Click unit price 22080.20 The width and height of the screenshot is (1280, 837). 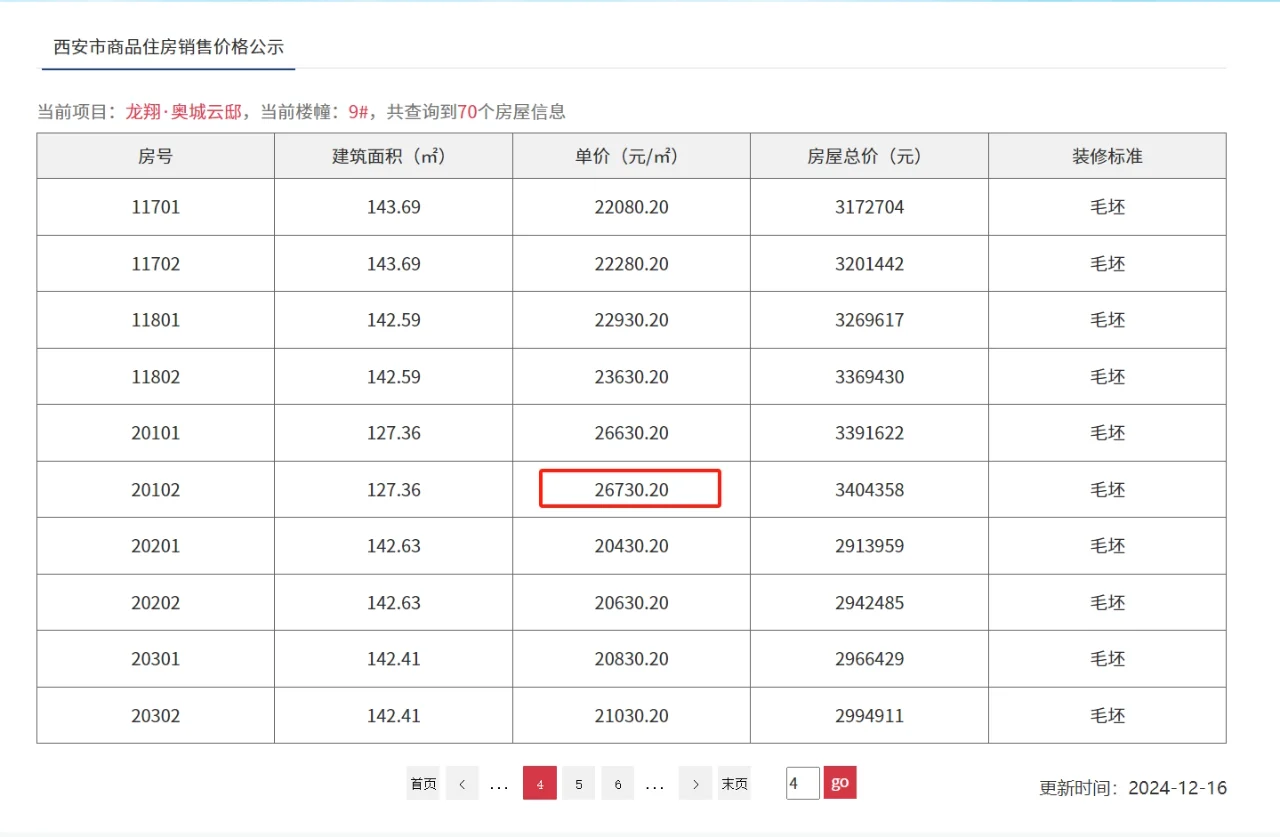point(631,207)
